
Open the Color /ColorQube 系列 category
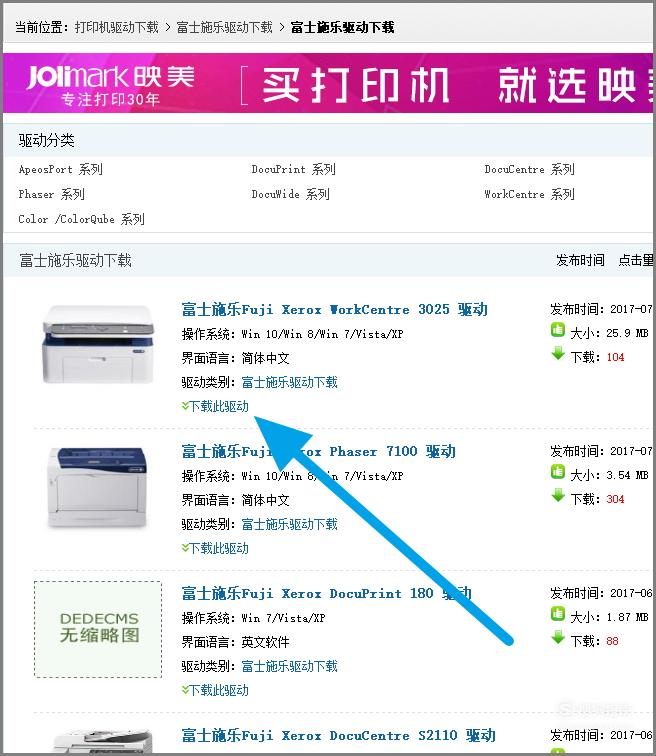coord(81,219)
